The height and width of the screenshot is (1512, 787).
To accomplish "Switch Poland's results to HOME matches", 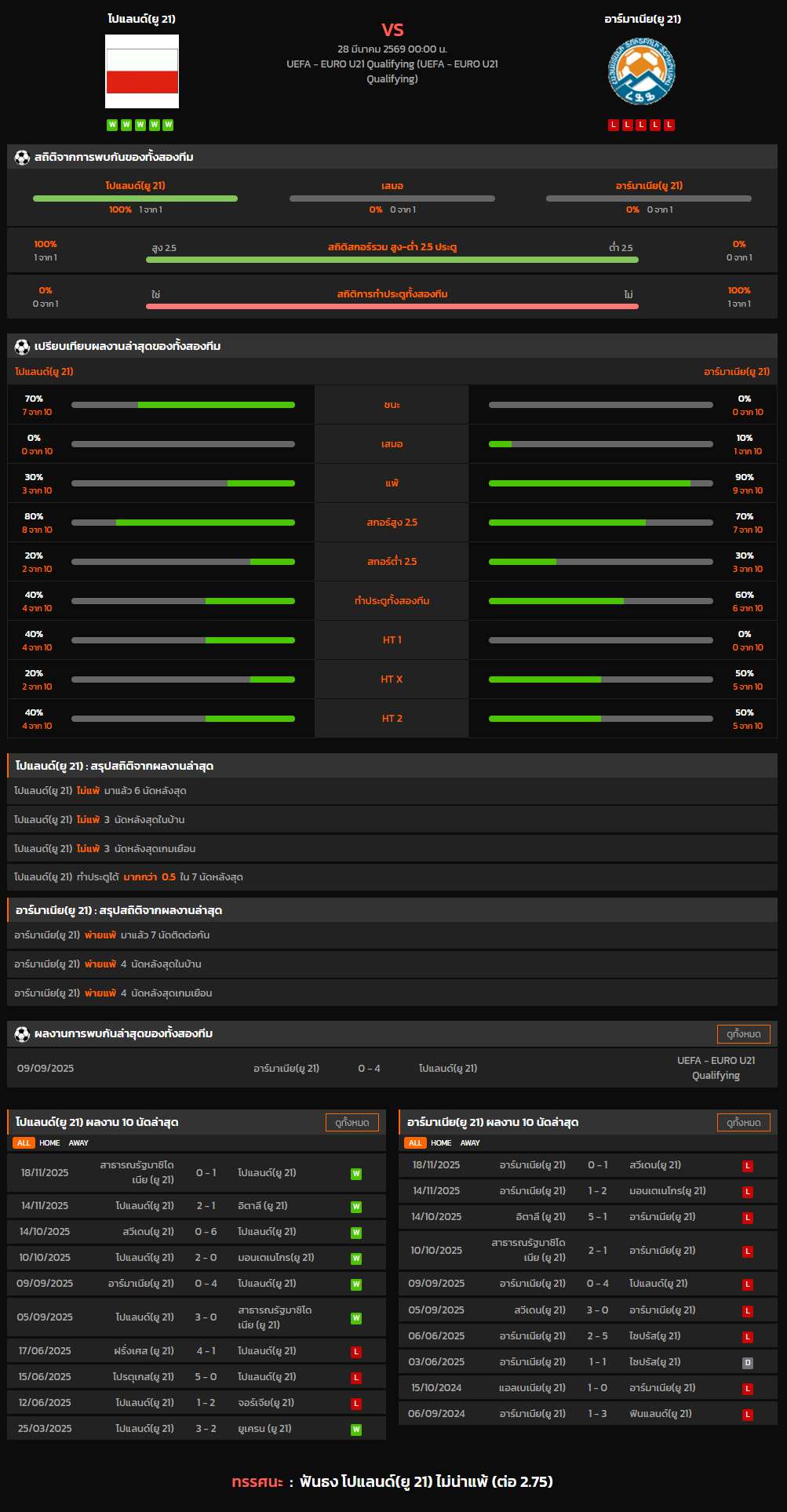I will tap(49, 1143).
